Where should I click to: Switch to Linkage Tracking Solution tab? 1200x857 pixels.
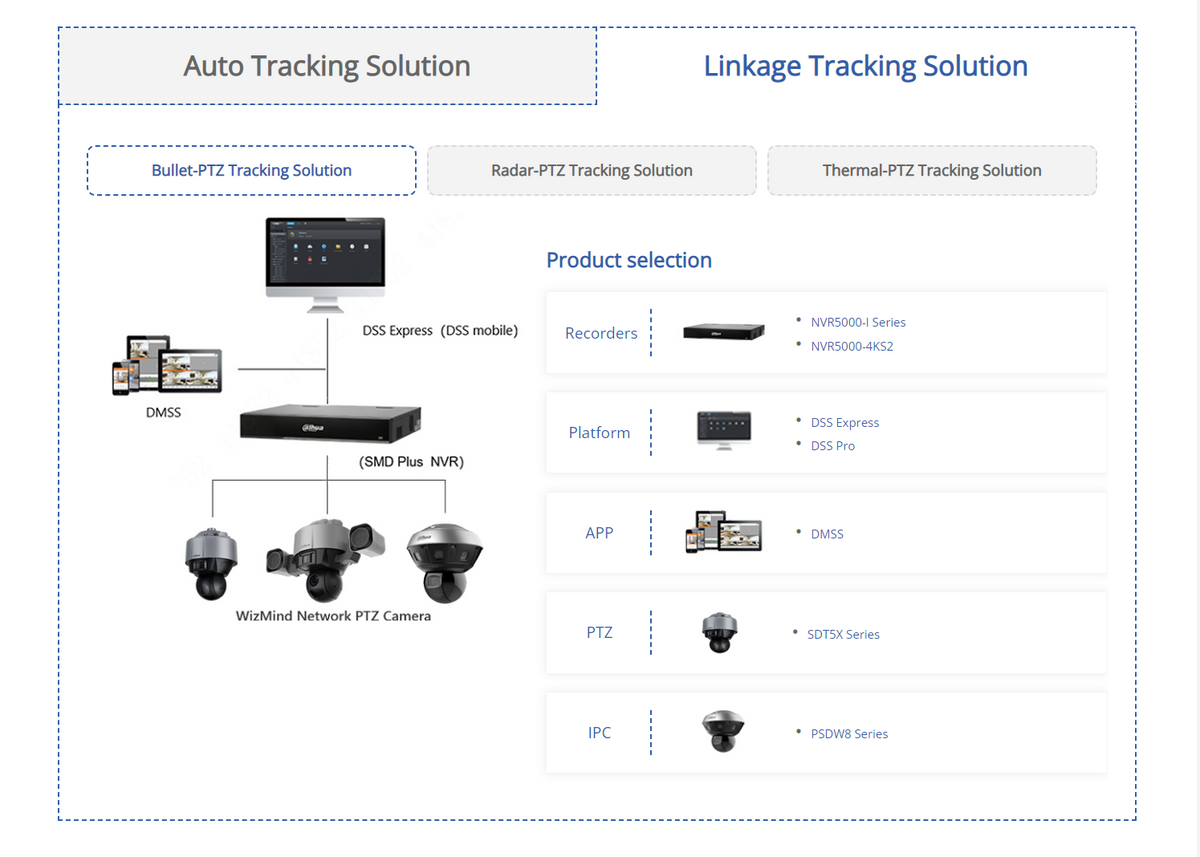(x=866, y=66)
